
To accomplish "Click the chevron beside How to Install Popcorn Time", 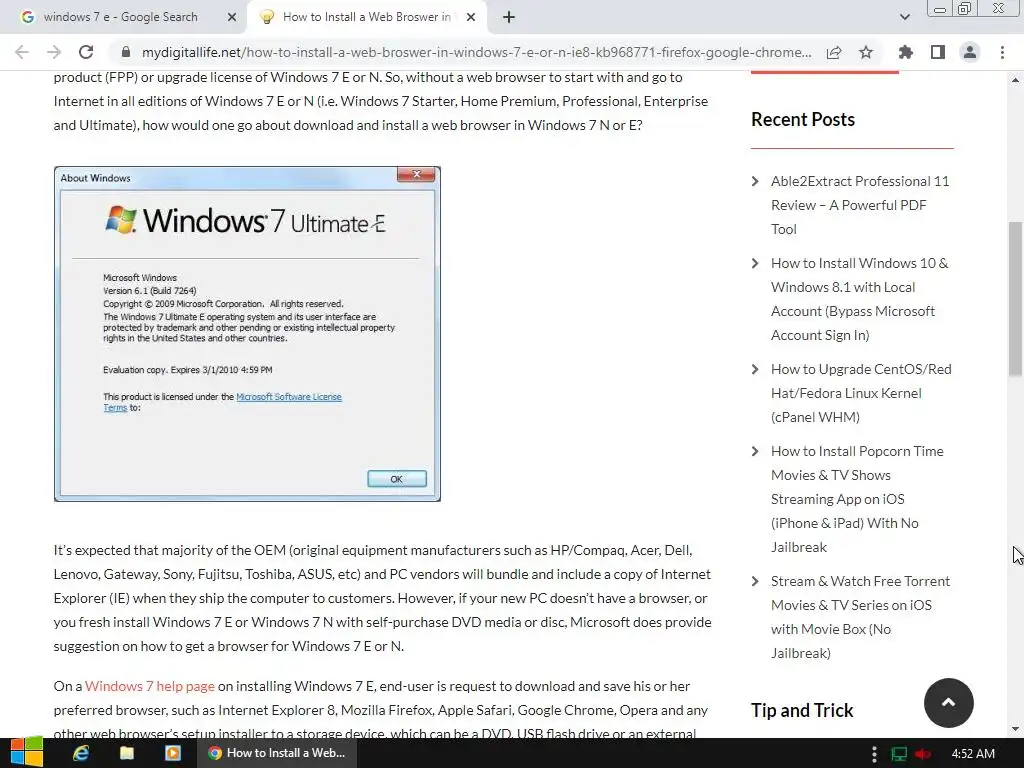I will [x=756, y=451].
